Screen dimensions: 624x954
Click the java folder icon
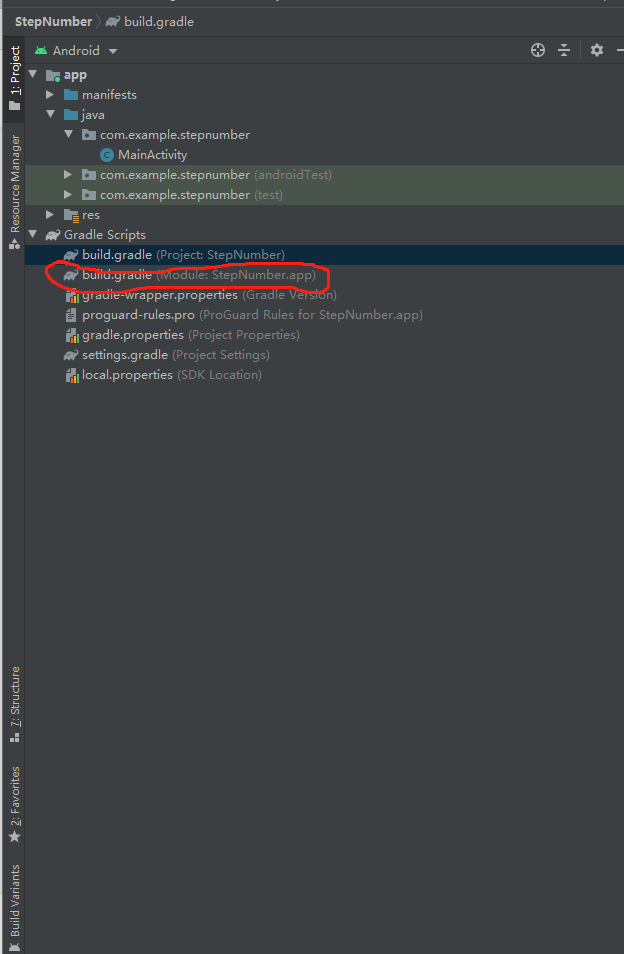tap(71, 114)
